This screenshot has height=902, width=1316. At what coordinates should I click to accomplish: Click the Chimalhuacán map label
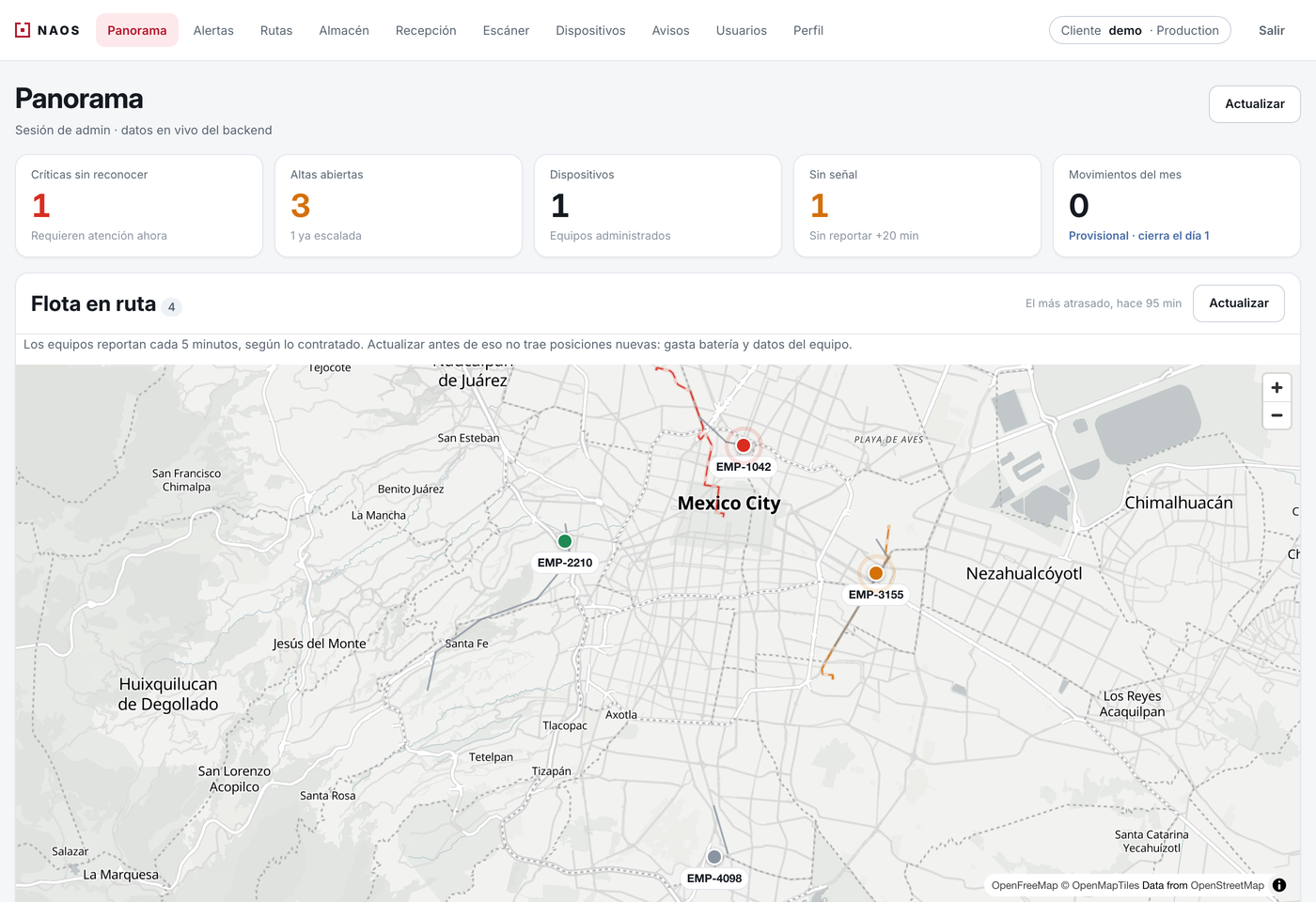point(1179,503)
